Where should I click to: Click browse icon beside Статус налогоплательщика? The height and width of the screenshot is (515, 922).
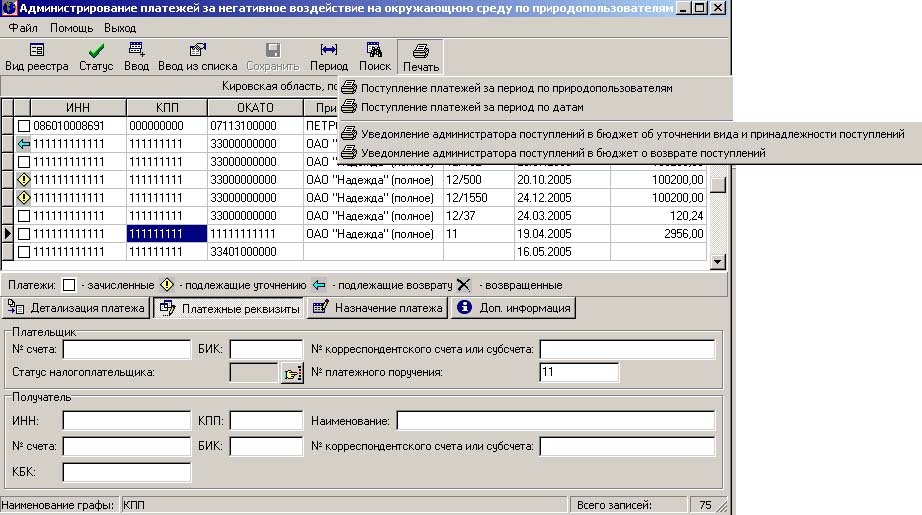pos(291,374)
